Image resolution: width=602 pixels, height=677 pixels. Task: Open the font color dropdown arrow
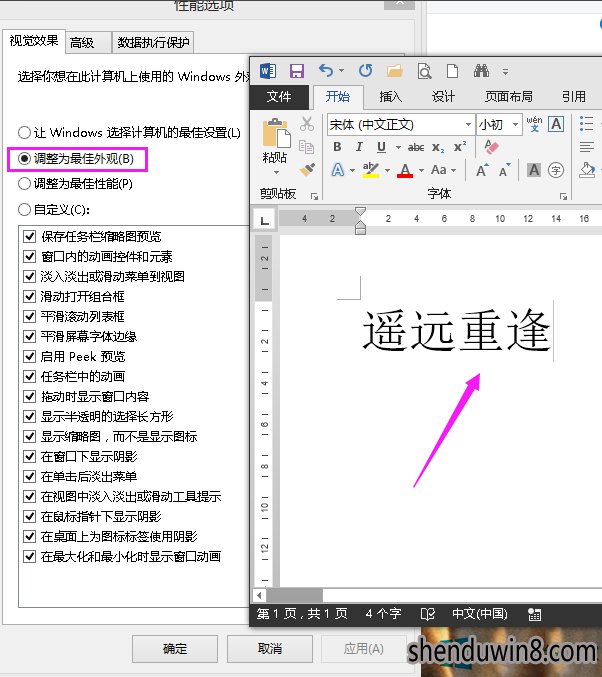click(421, 170)
